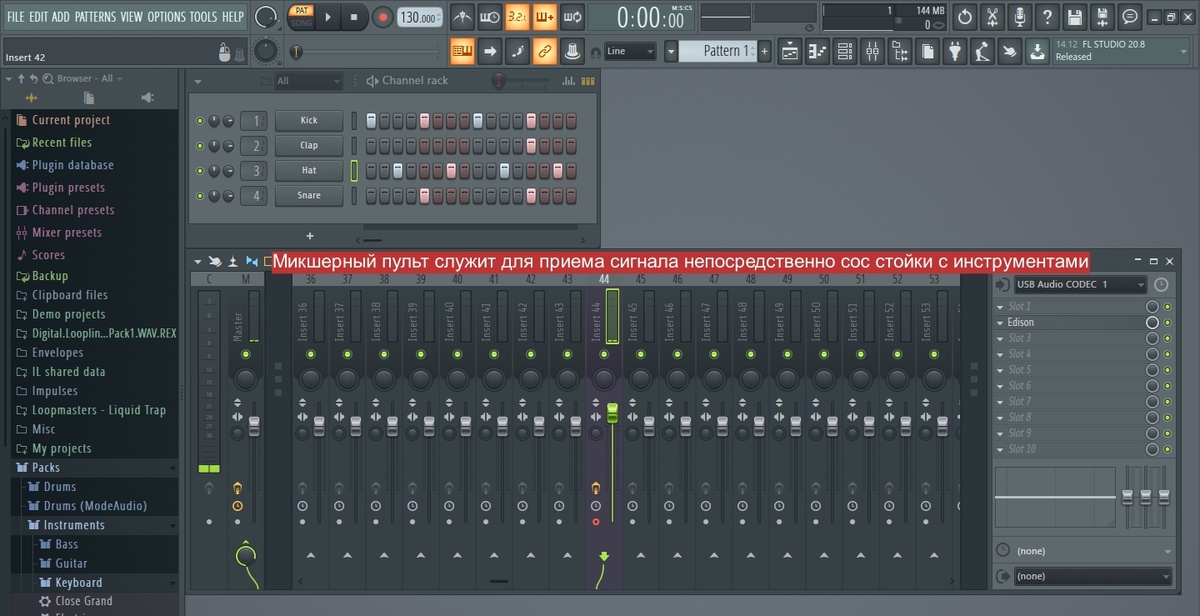Toggle typing keyboard to piano icon

[463, 50]
